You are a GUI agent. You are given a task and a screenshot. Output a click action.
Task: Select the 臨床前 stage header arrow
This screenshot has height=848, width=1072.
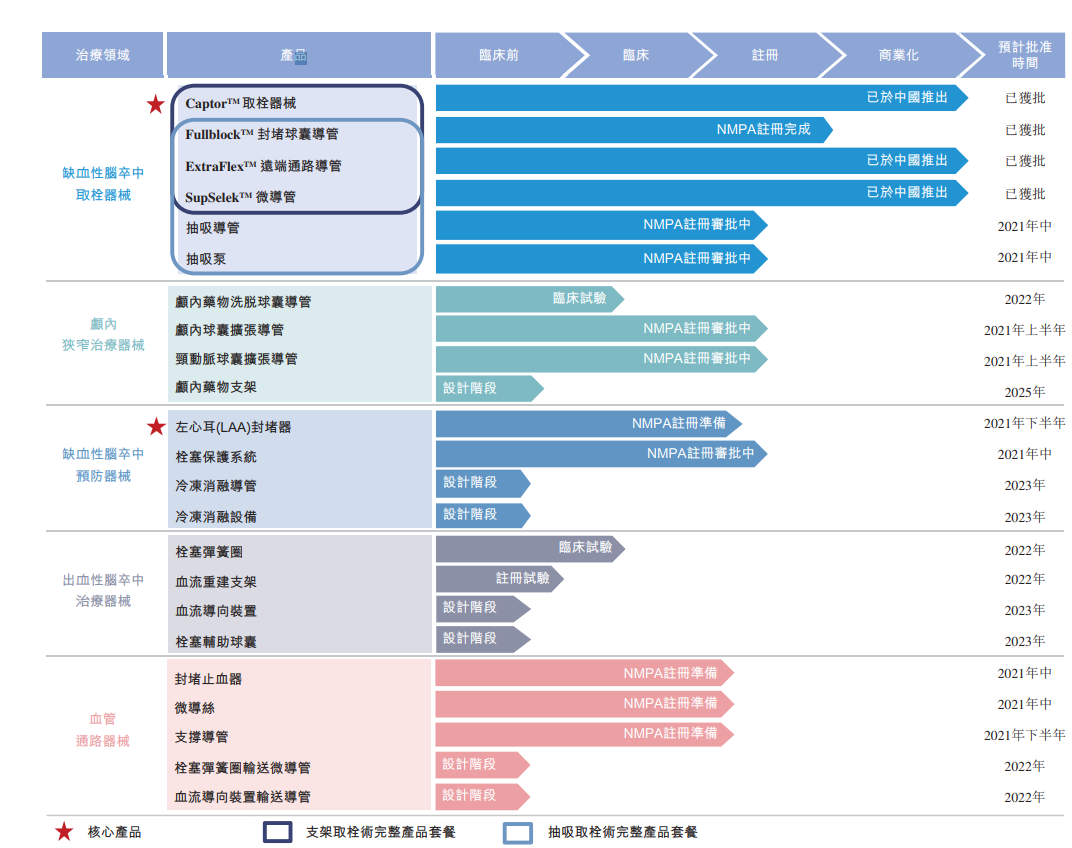click(499, 55)
